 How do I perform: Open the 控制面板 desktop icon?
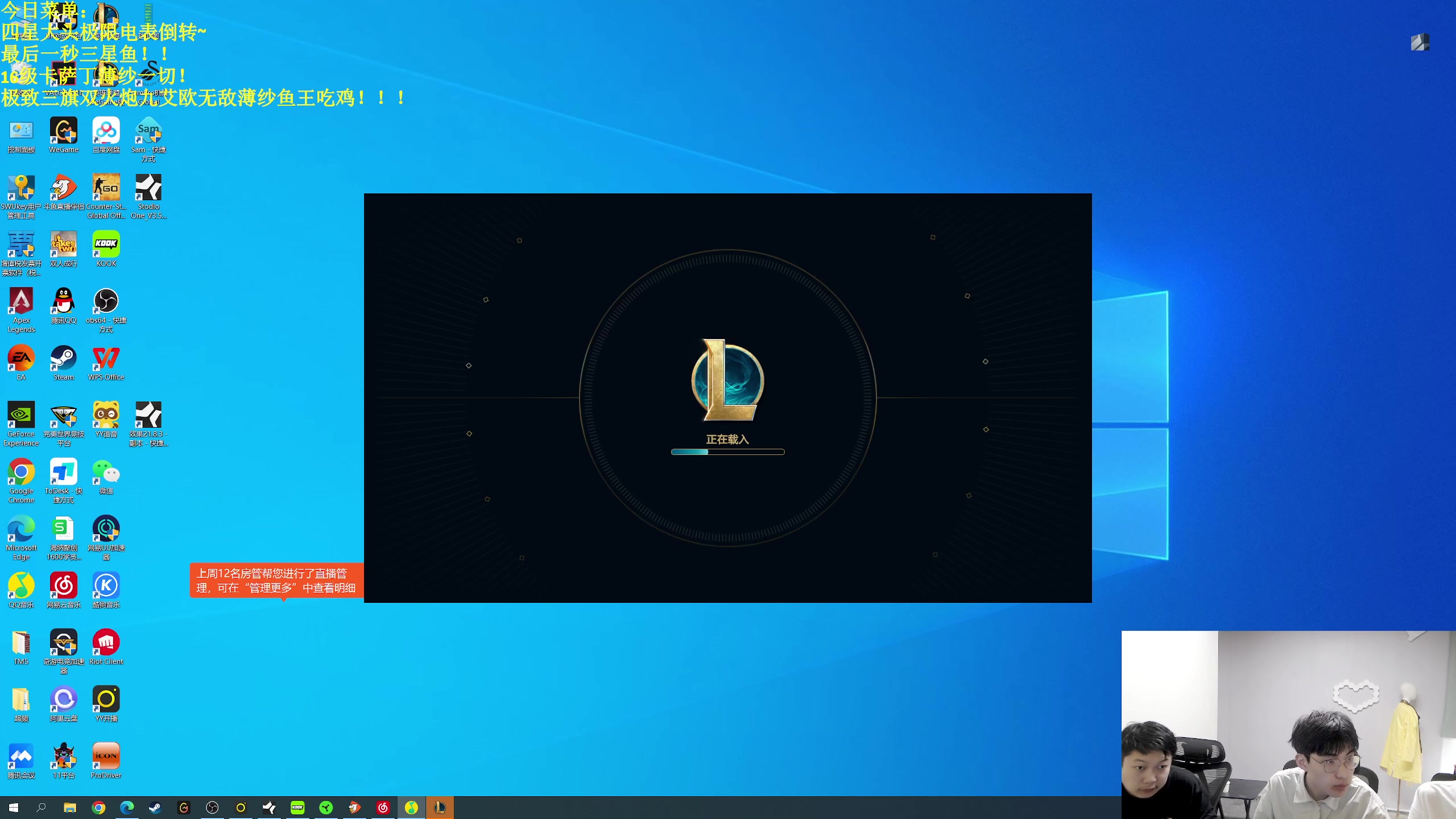click(21, 135)
